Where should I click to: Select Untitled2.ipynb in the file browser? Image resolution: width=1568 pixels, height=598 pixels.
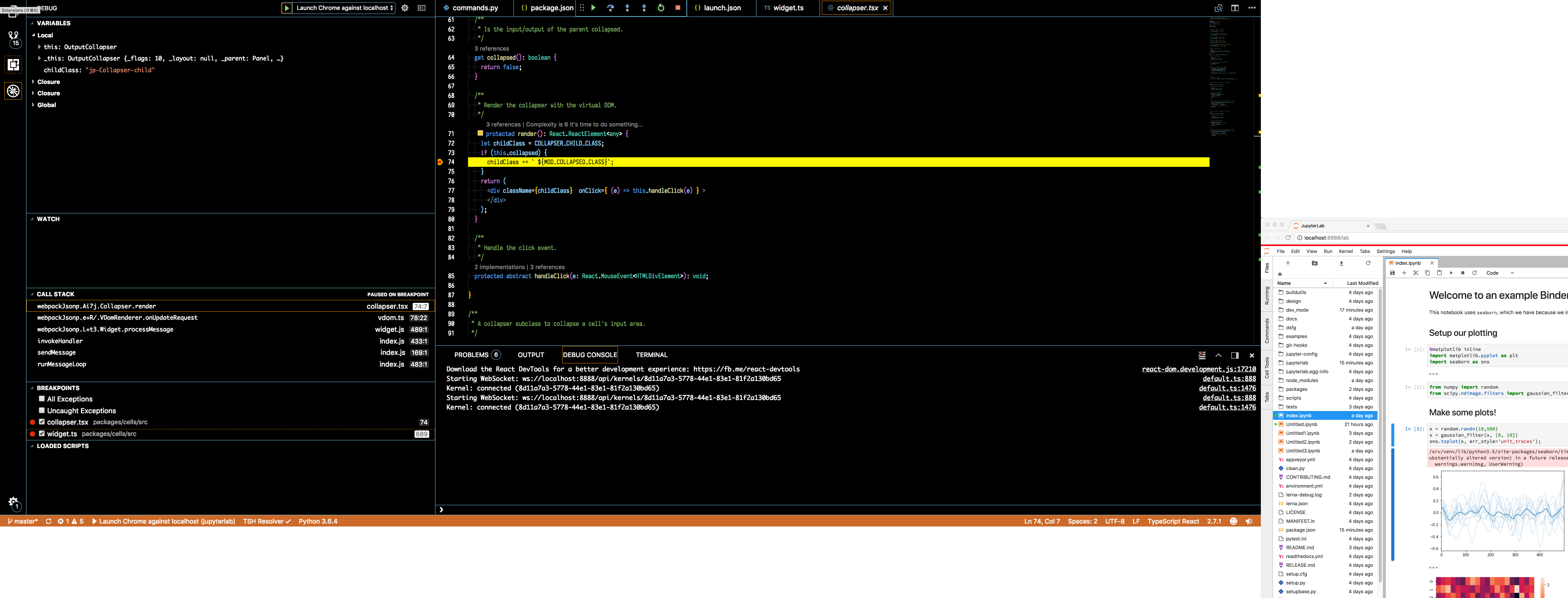(1303, 441)
